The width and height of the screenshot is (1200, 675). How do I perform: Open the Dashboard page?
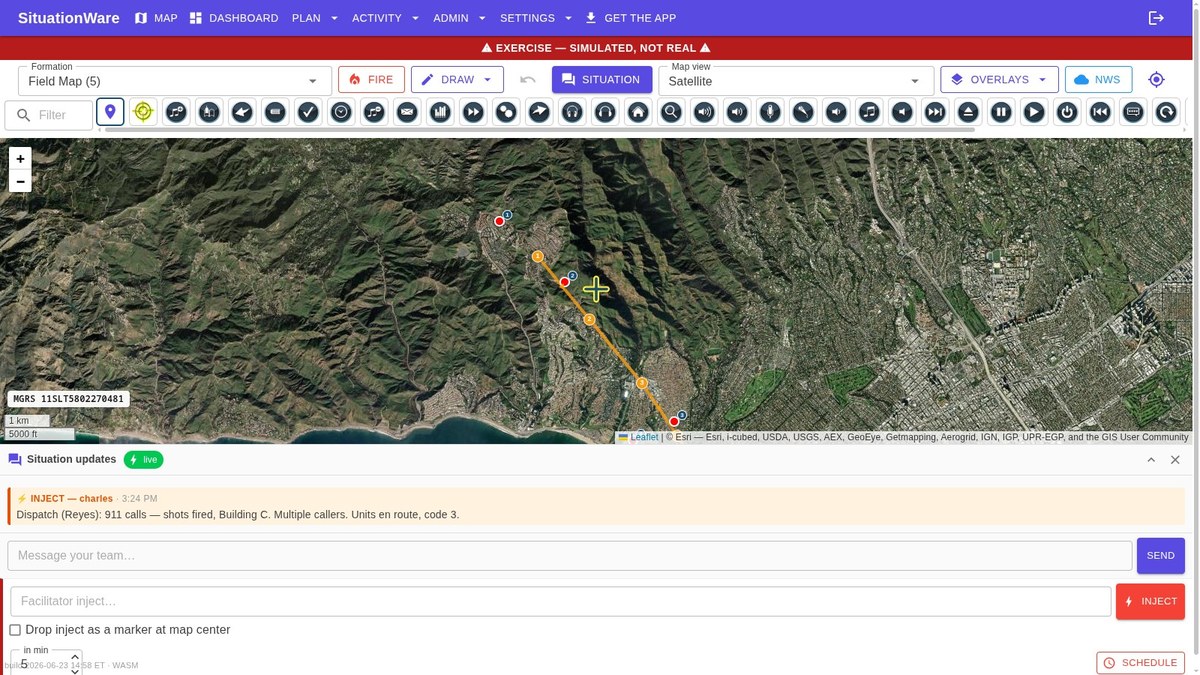(234, 18)
